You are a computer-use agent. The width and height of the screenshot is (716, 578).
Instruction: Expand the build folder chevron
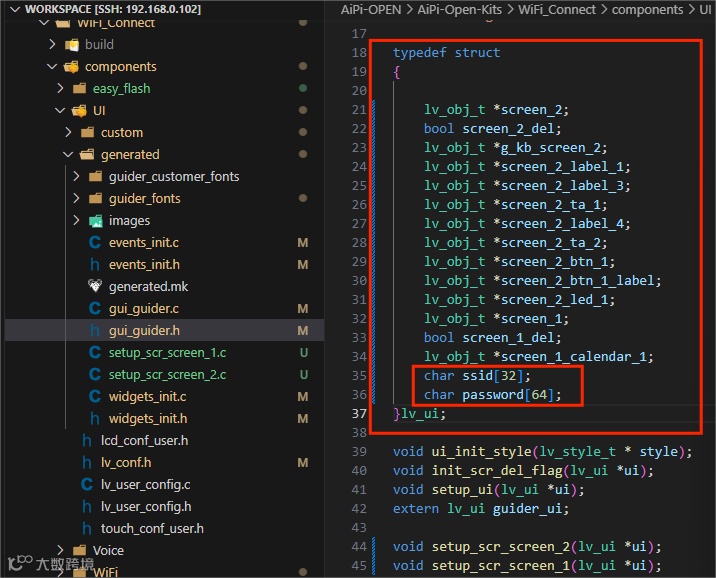[x=53, y=44]
